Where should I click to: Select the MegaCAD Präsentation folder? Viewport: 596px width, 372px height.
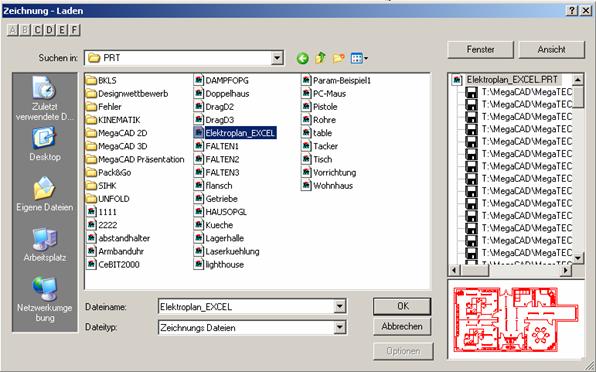(135, 160)
